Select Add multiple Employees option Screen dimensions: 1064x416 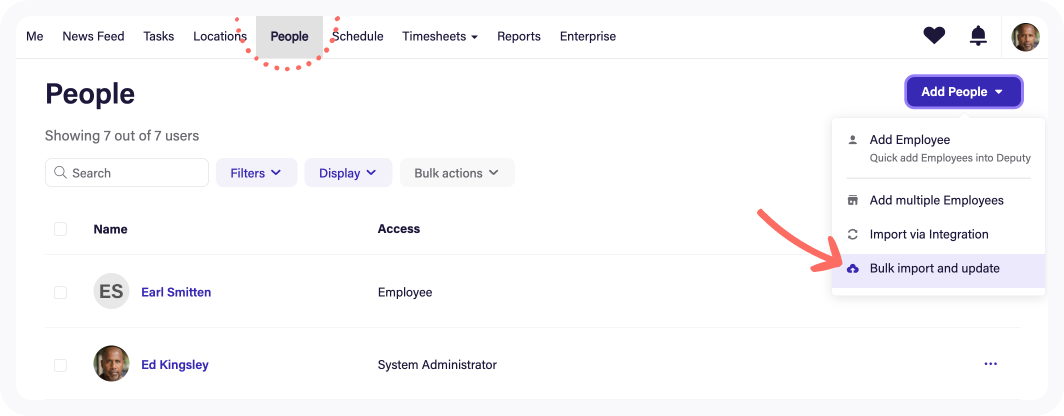[938, 200]
